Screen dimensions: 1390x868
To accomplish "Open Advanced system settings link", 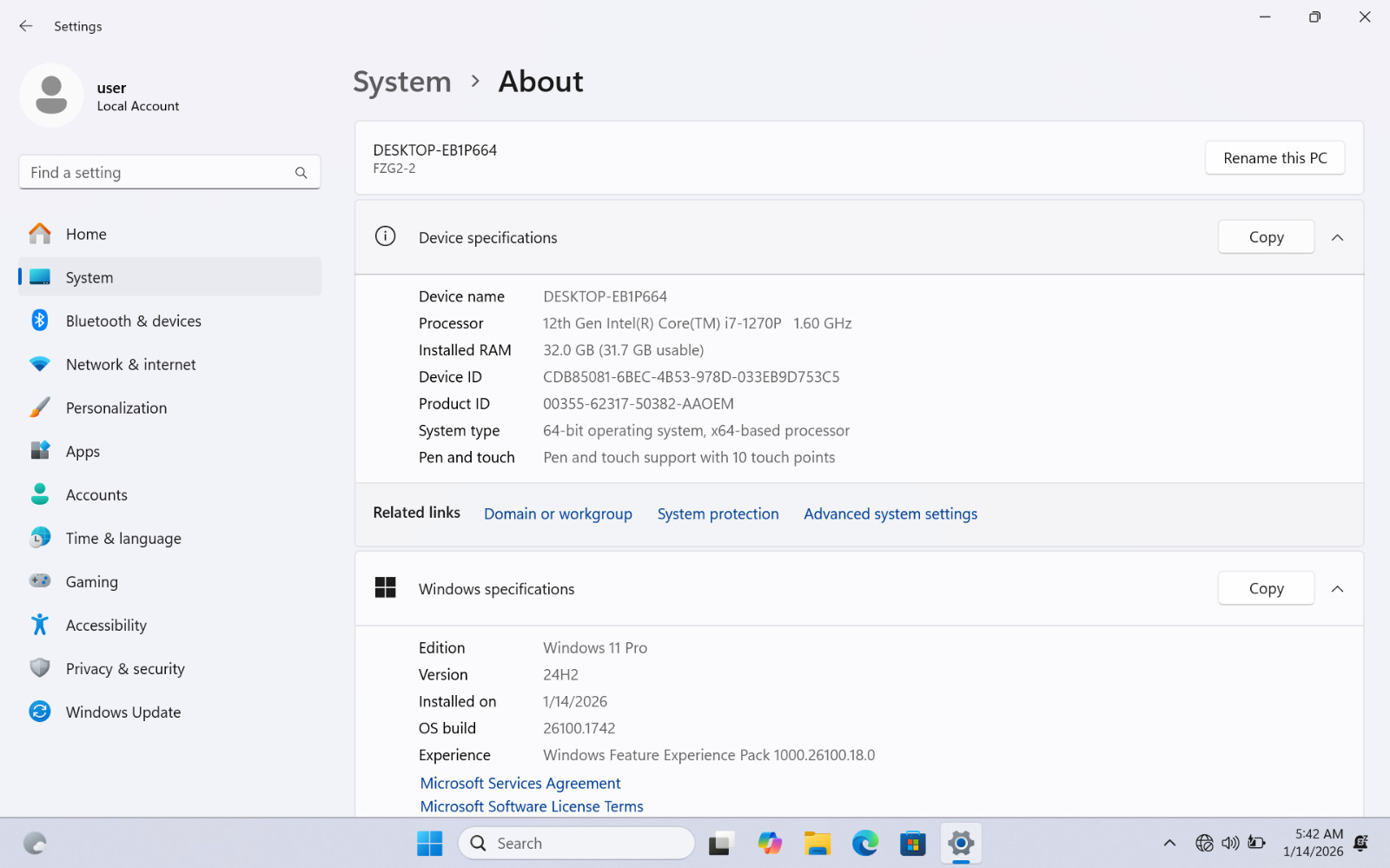I will point(890,514).
